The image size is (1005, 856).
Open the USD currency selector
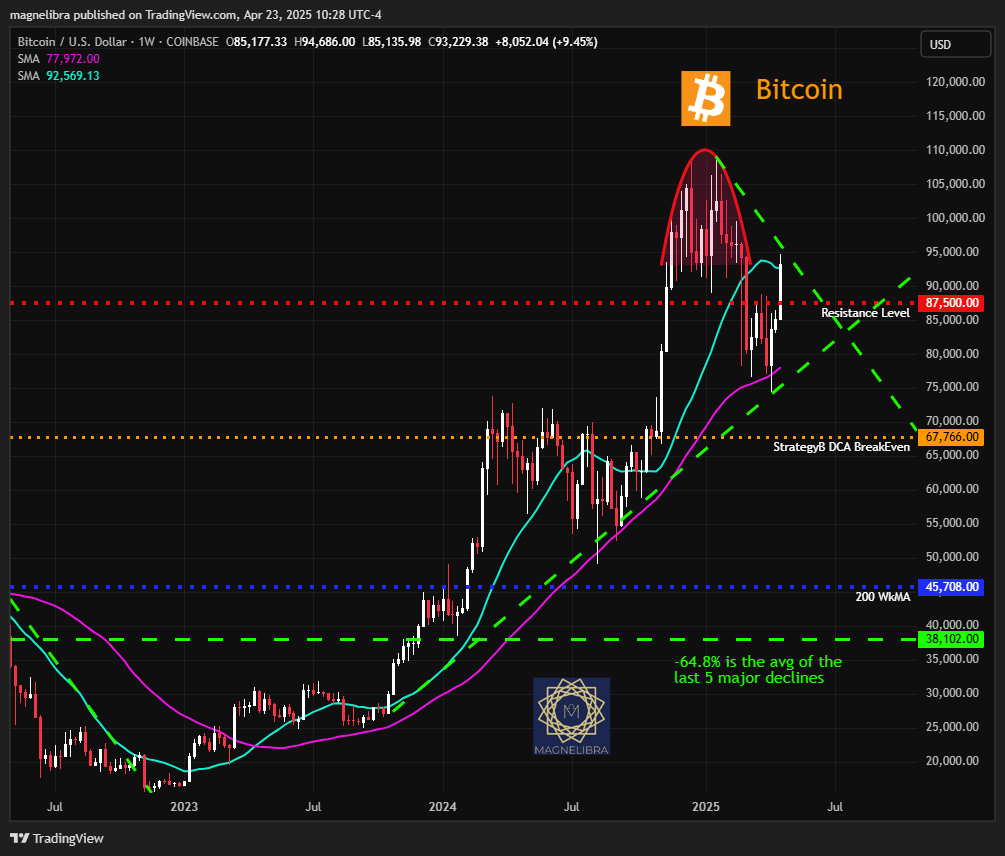[x=956, y=45]
